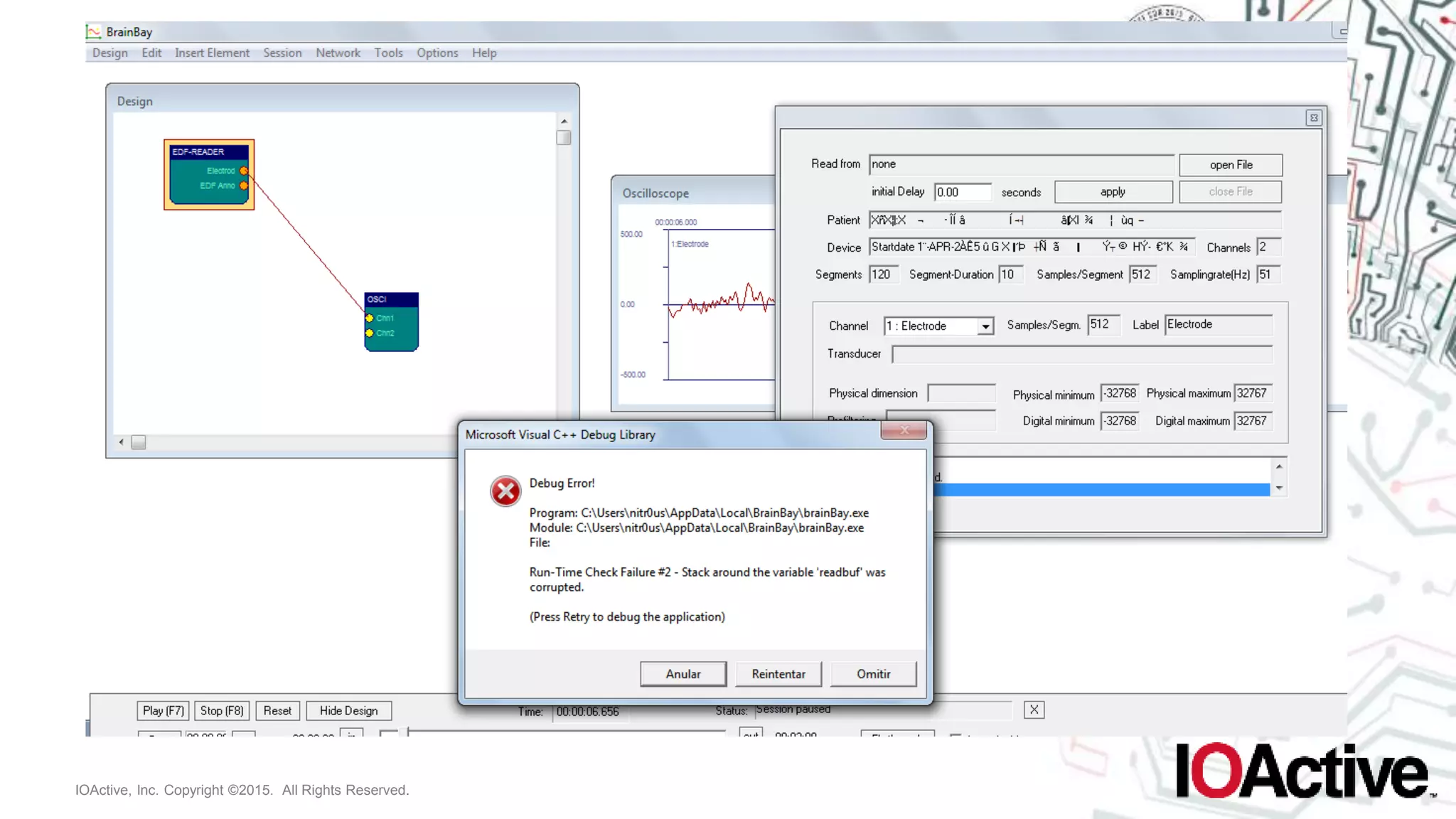1456x819 pixels.
Task: Close the EDF reader properties dialog
Action: pyautogui.click(x=1314, y=118)
